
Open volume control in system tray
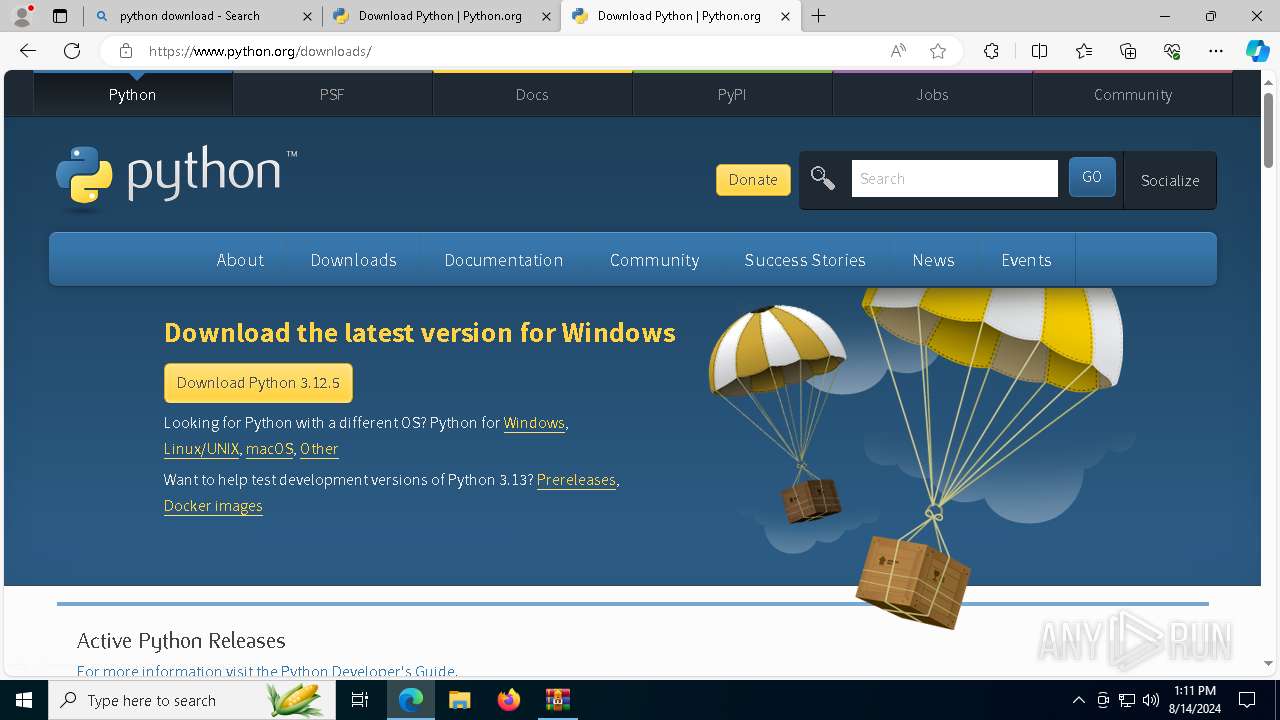click(1151, 700)
